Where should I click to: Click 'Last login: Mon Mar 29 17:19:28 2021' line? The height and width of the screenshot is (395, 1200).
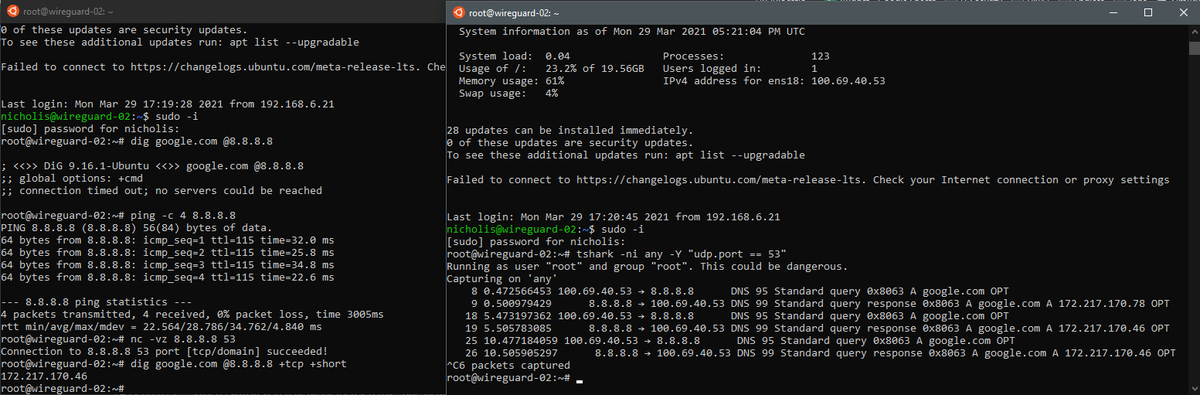tap(168, 103)
